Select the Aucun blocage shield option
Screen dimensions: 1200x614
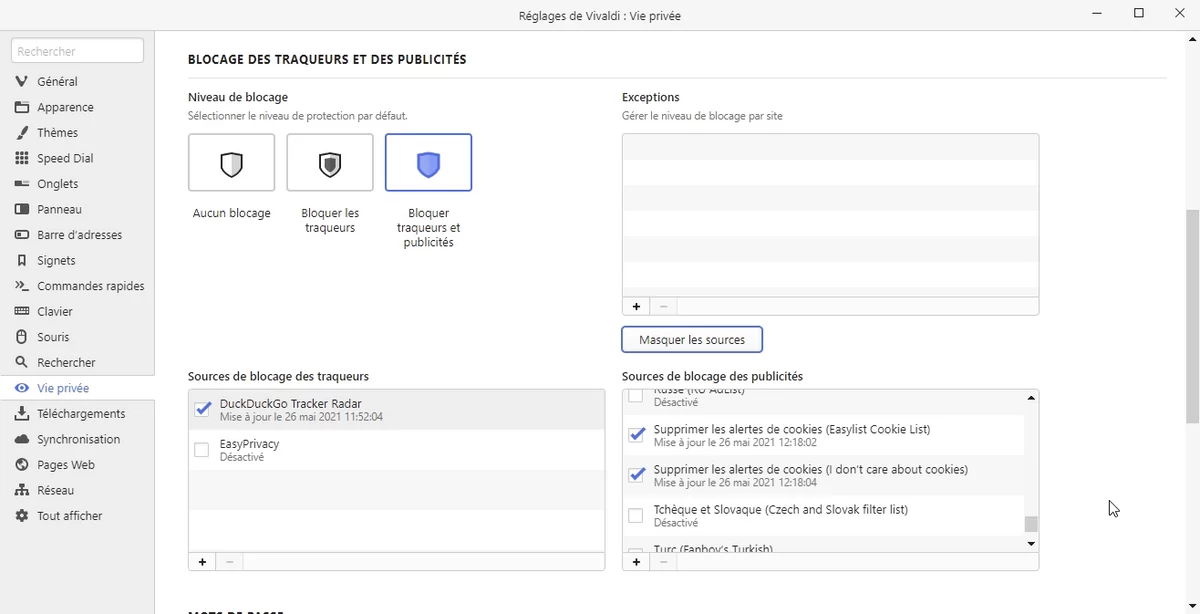231,163
